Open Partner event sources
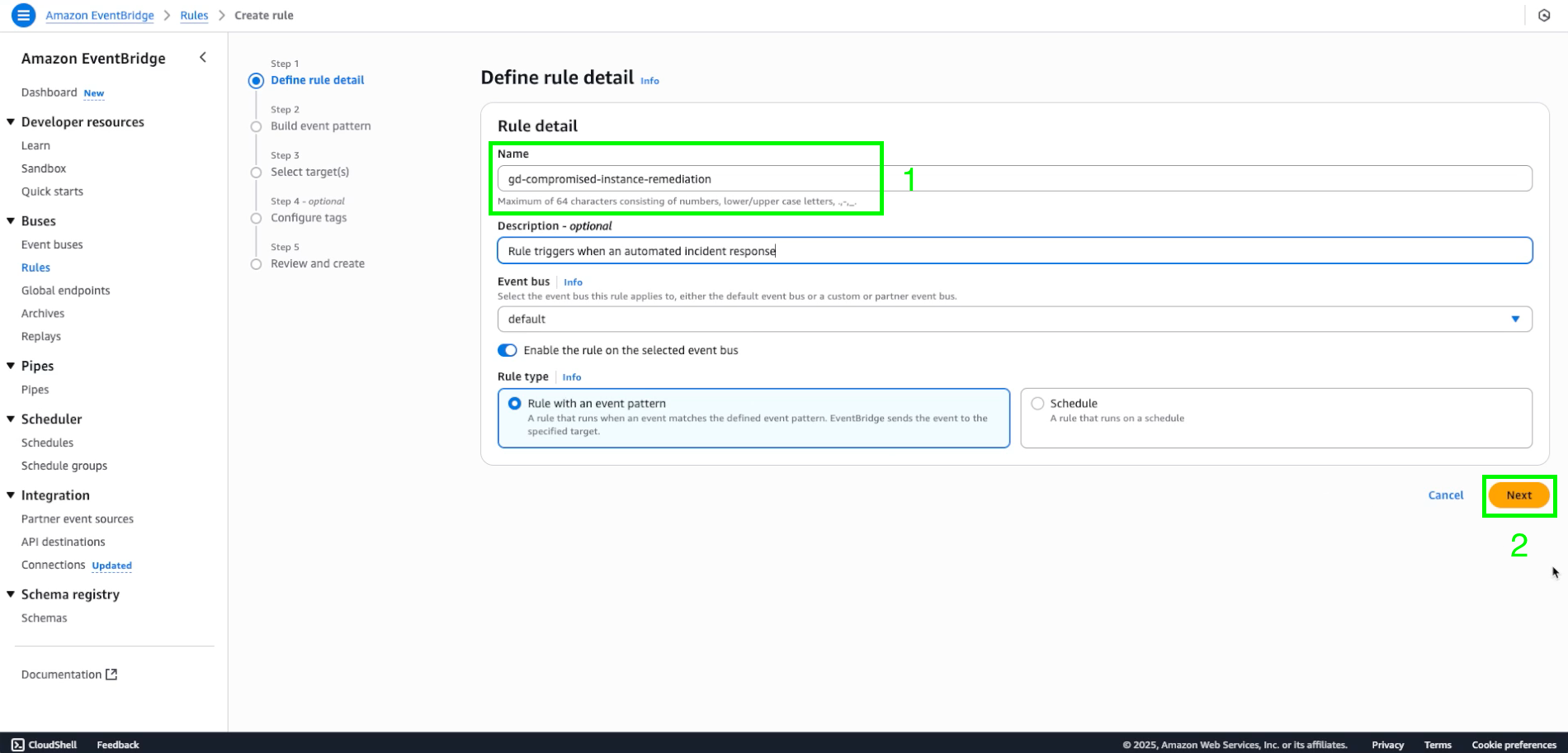This screenshot has width=1568, height=753. 78,519
